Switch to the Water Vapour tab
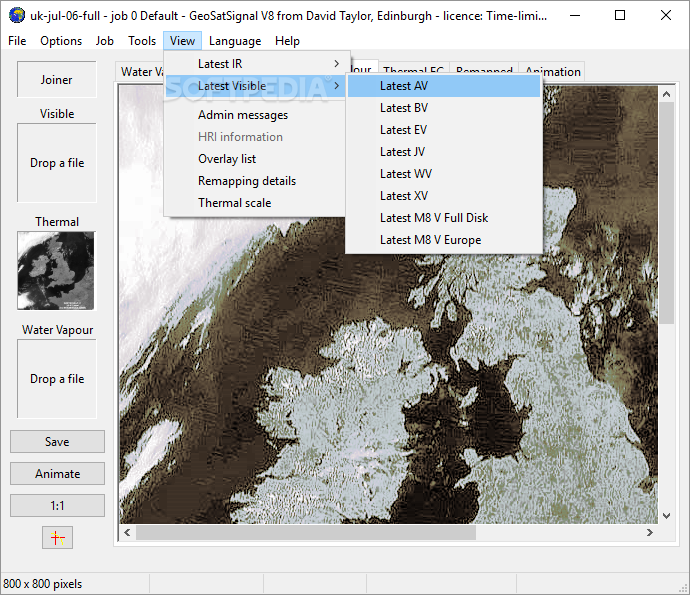 click(x=140, y=72)
